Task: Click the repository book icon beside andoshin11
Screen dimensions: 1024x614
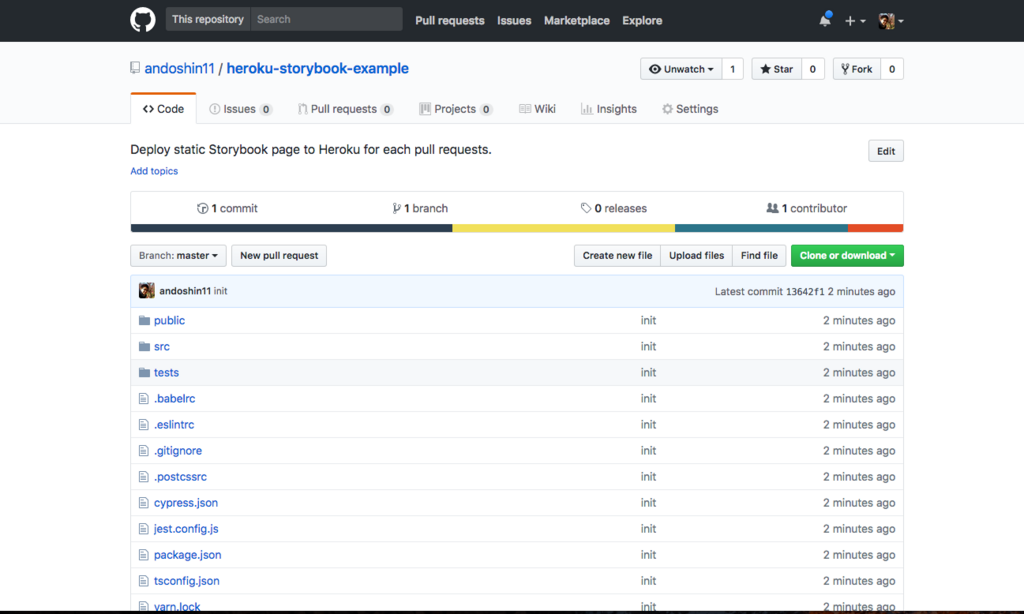Action: click(135, 68)
